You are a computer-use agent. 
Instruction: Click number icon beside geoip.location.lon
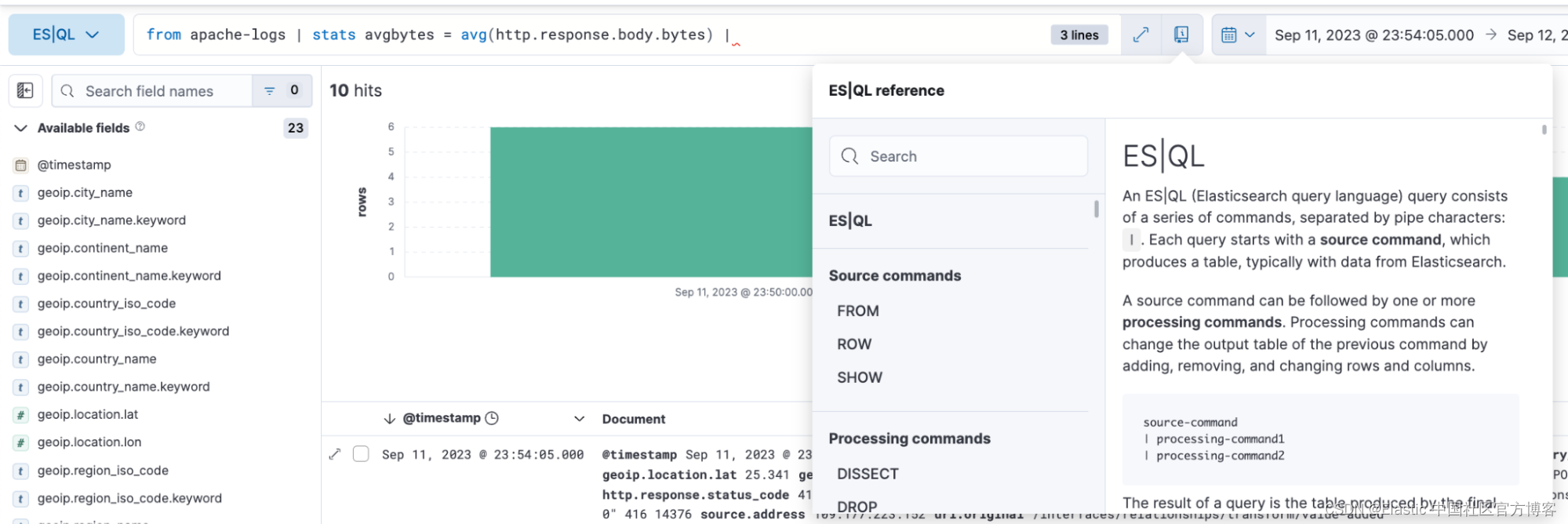coord(21,442)
